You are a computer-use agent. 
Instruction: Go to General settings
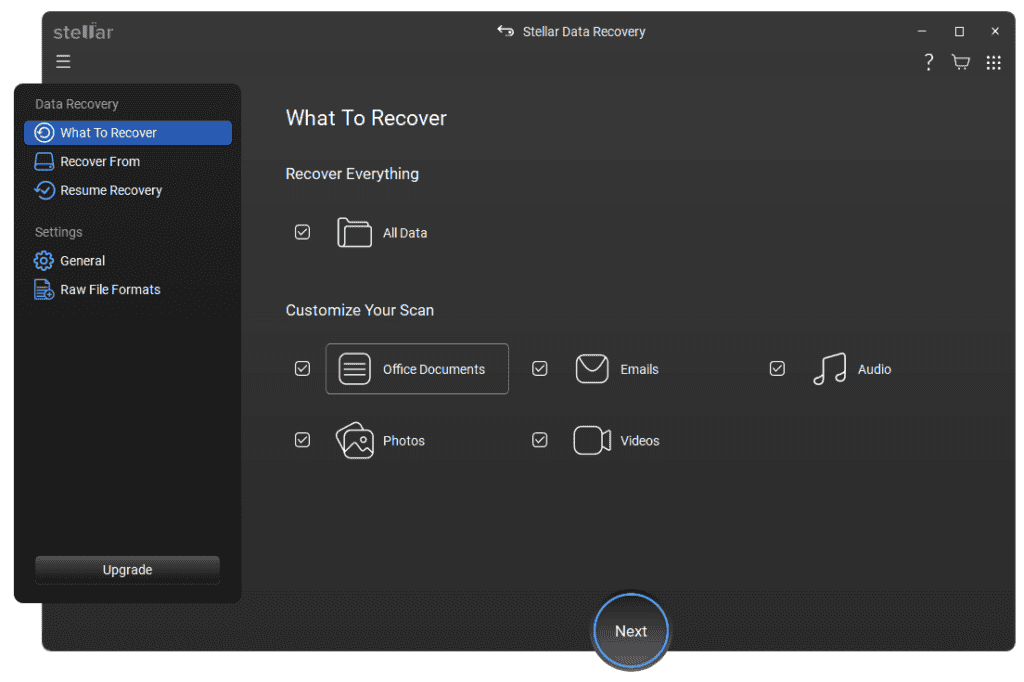coord(82,260)
